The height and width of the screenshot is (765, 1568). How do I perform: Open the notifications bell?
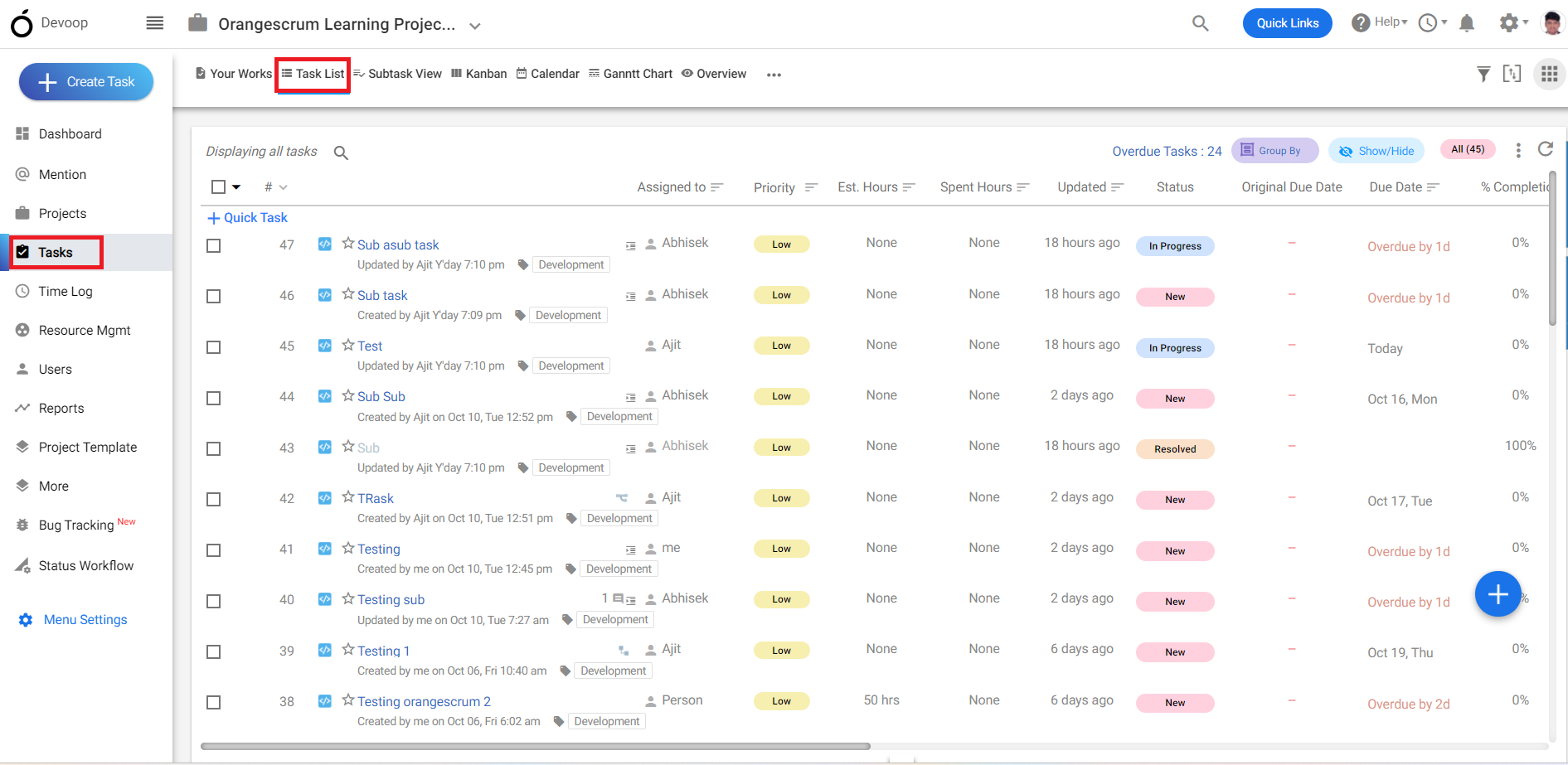click(1467, 23)
